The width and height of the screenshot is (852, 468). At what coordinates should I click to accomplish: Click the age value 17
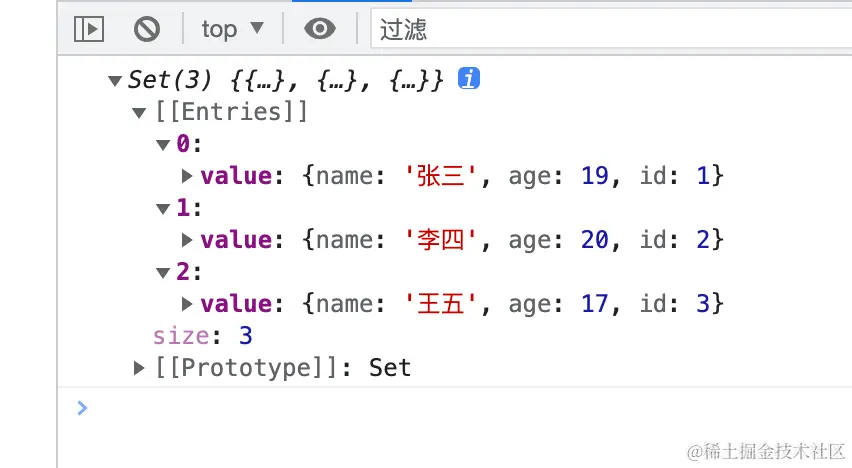coord(594,304)
